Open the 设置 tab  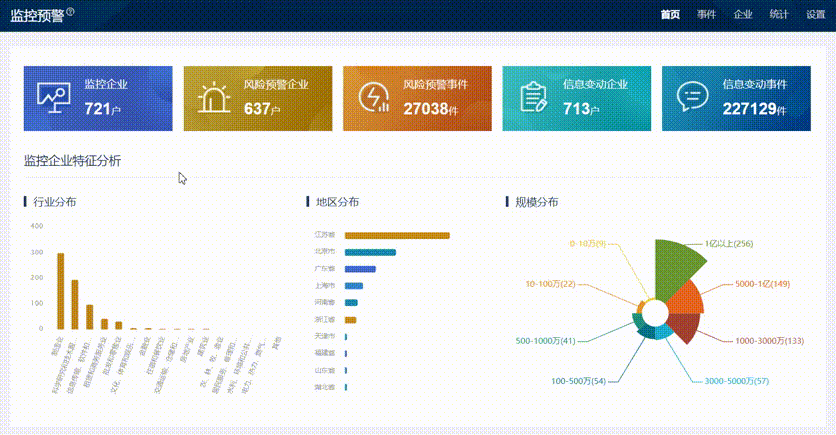(816, 15)
